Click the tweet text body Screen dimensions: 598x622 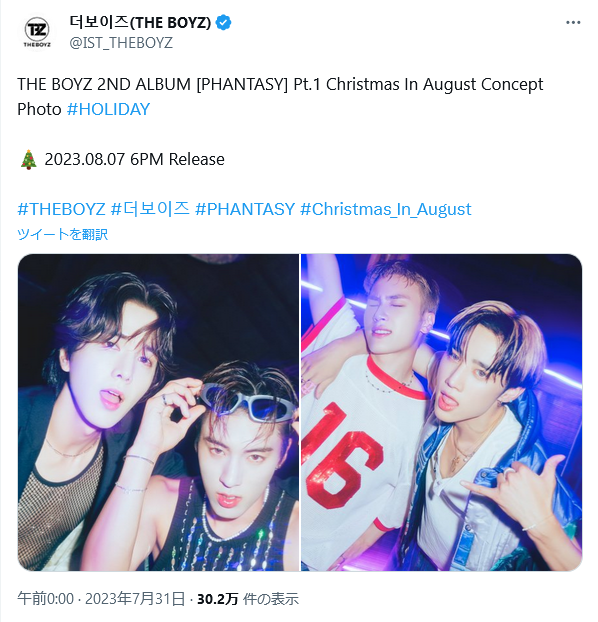(280, 97)
